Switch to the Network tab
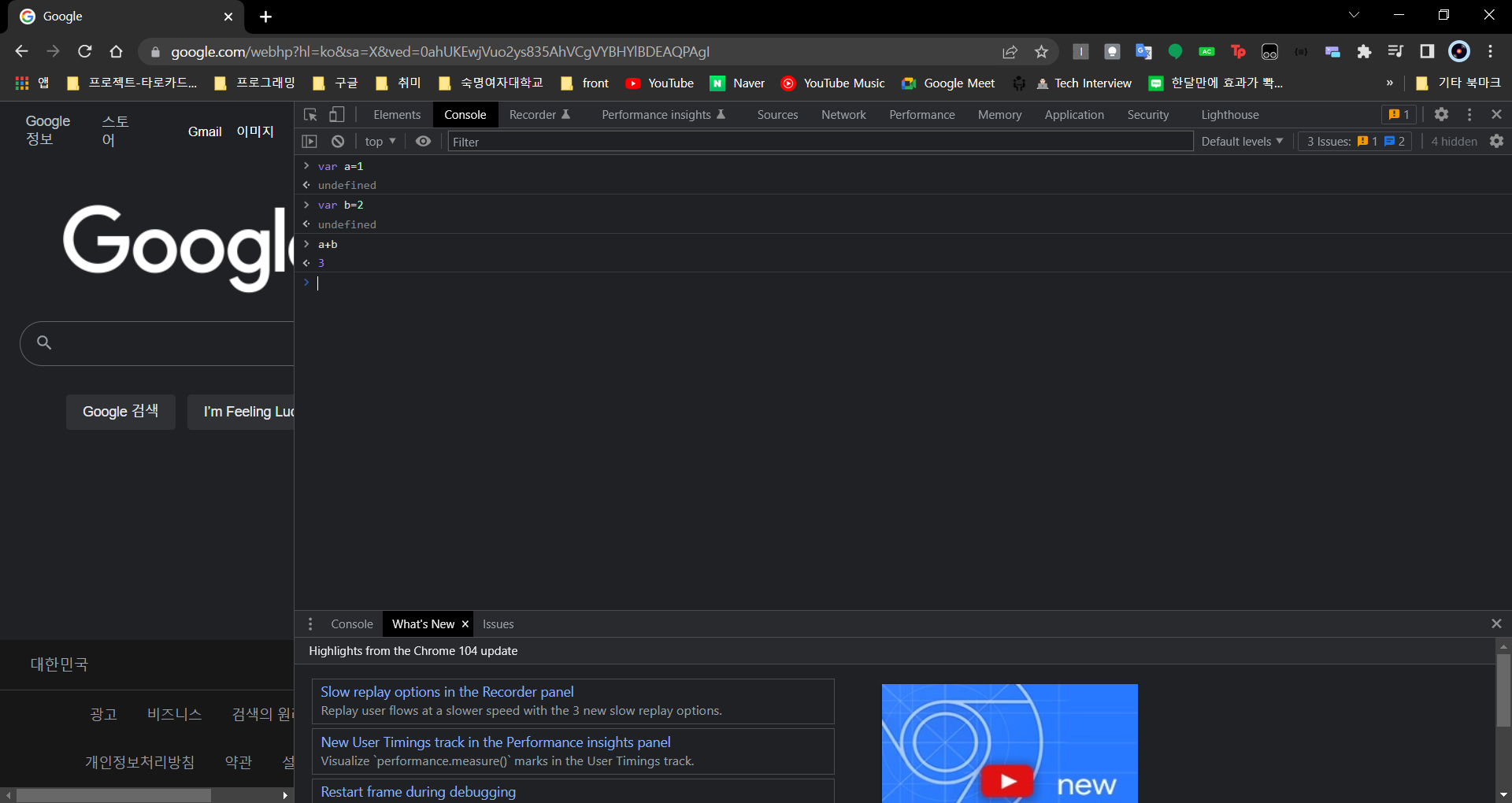 click(x=843, y=115)
